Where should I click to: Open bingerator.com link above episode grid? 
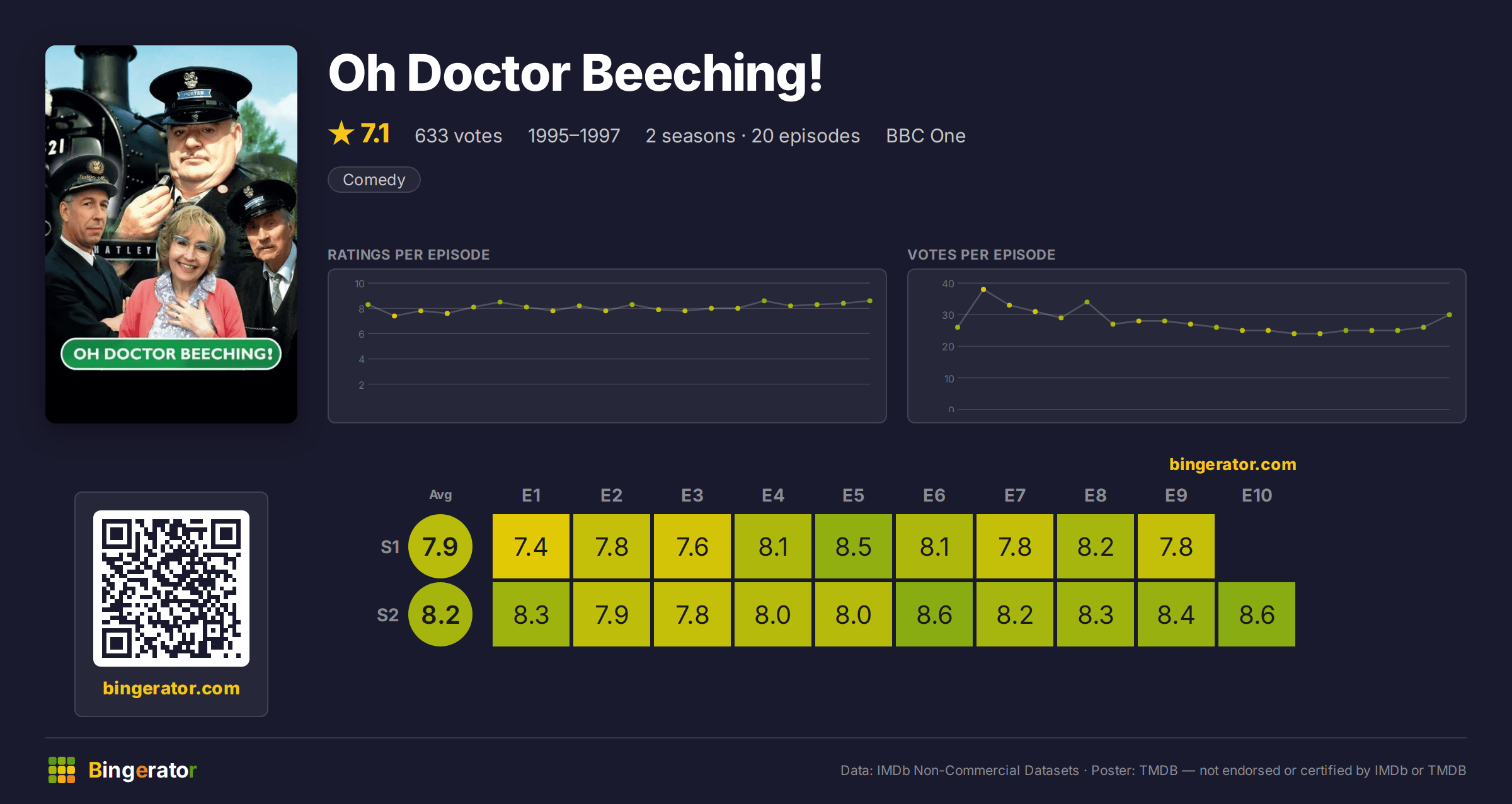(1233, 464)
